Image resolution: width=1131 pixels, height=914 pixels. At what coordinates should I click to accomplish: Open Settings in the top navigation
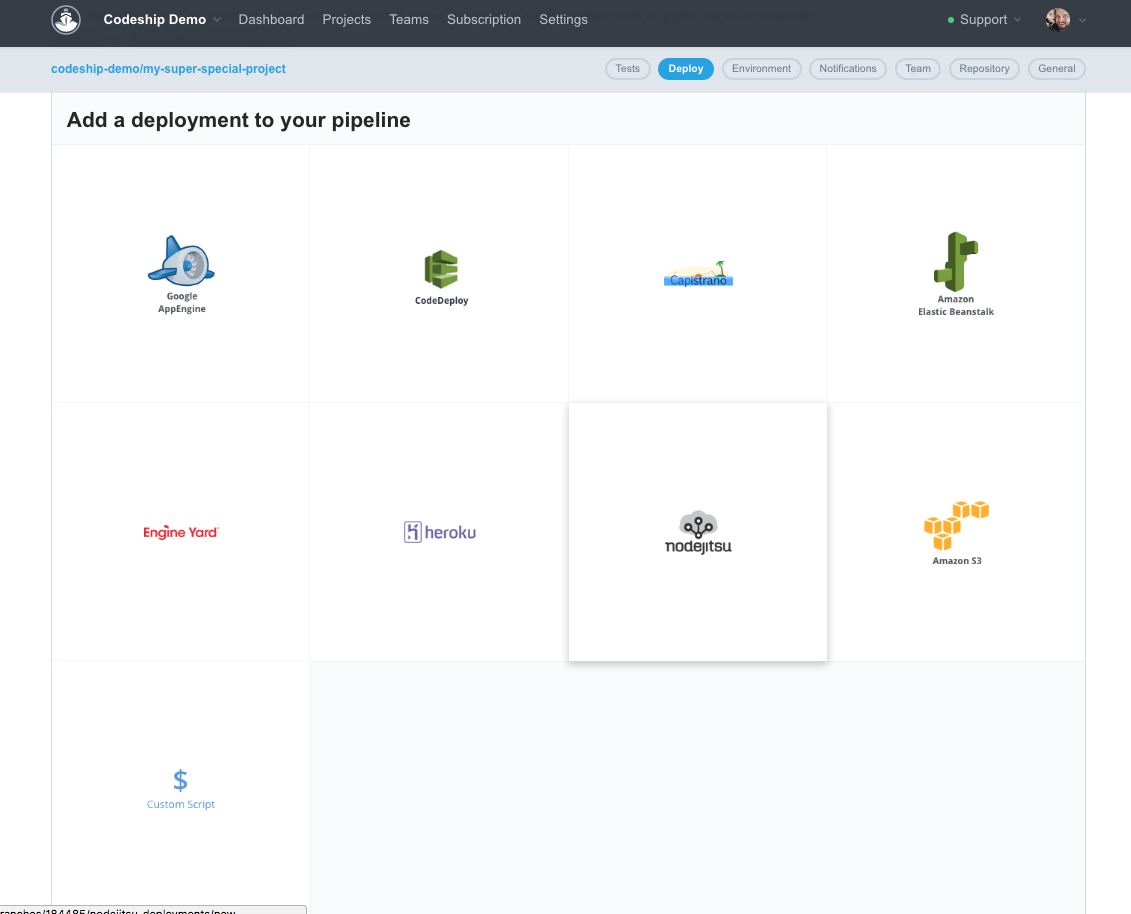pos(563,19)
